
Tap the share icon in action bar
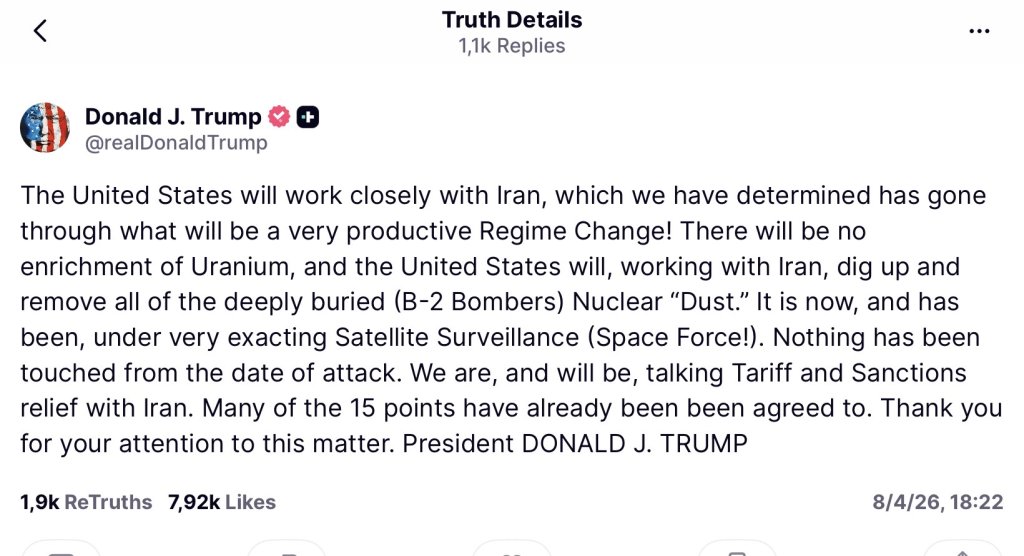pyautogui.click(x=962, y=551)
